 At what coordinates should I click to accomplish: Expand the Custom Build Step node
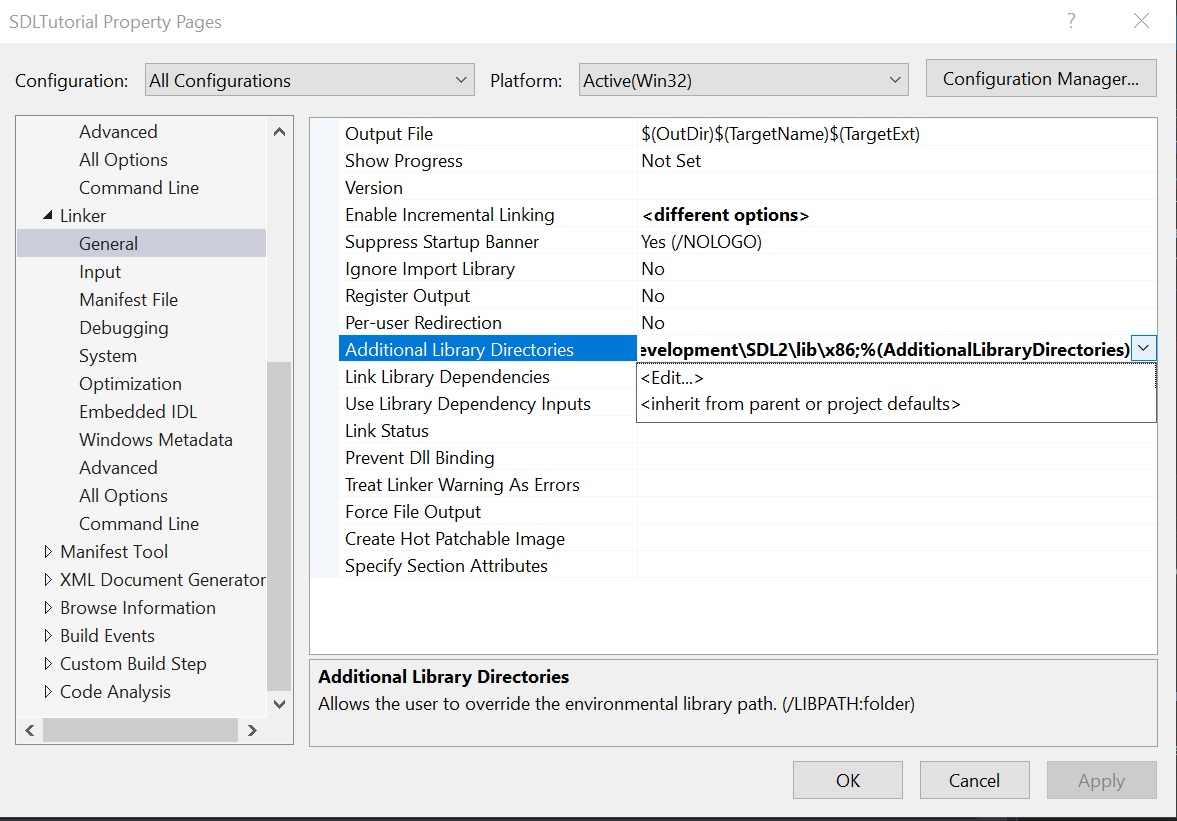(x=48, y=663)
